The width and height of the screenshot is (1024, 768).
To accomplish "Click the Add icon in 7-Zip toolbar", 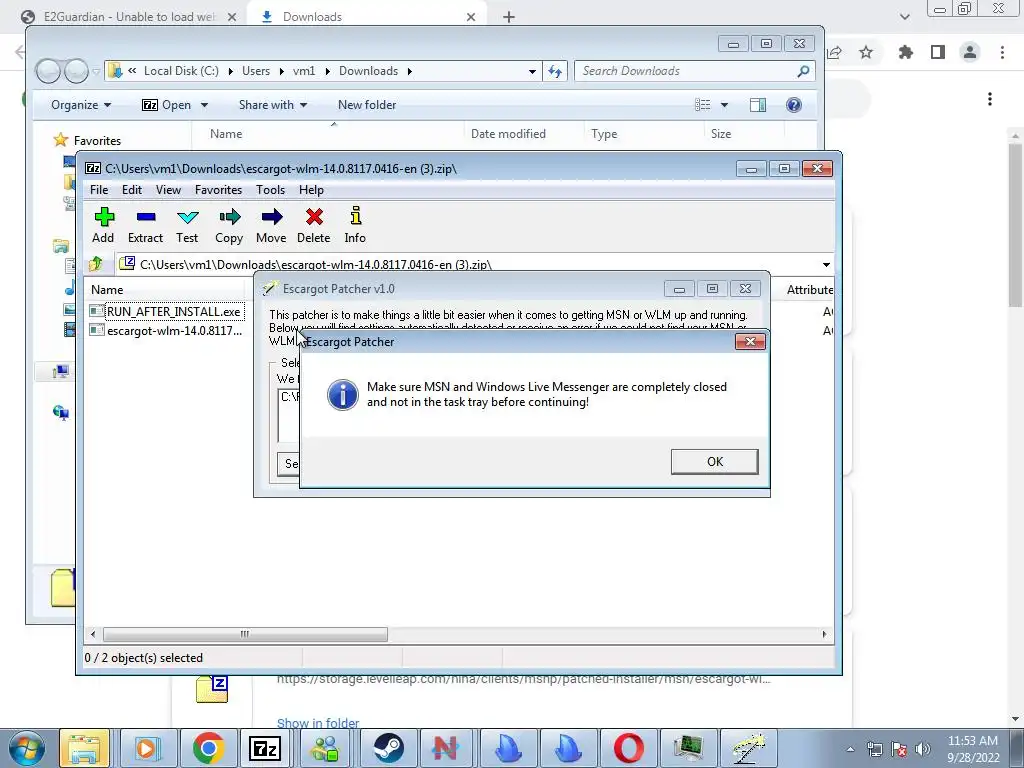I will point(103,226).
